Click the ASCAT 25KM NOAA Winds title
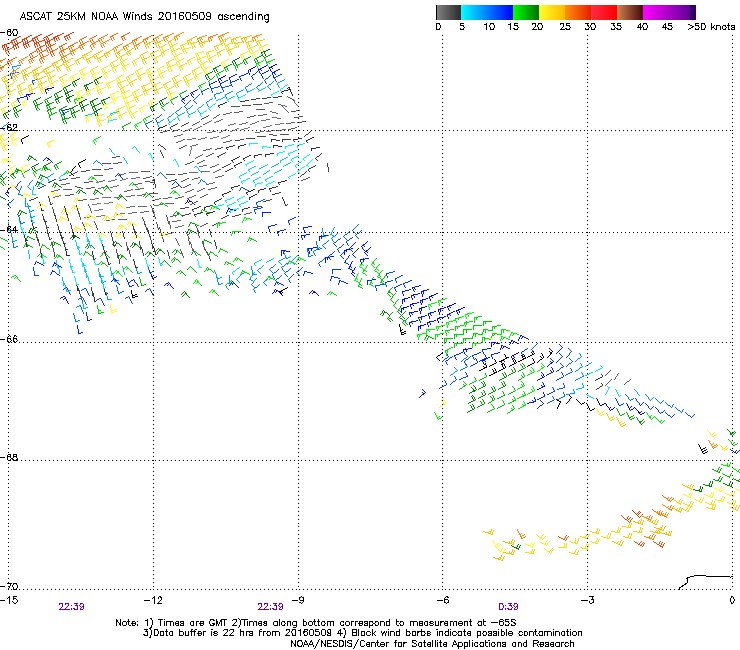Viewport: 740px width, 650px height. click(x=144, y=17)
